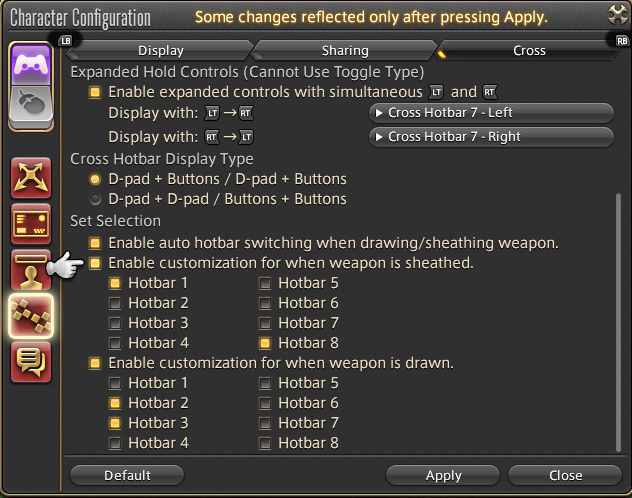This screenshot has width=632, height=498.
Task: Open Log Window Settings chat icon
Action: (31, 361)
